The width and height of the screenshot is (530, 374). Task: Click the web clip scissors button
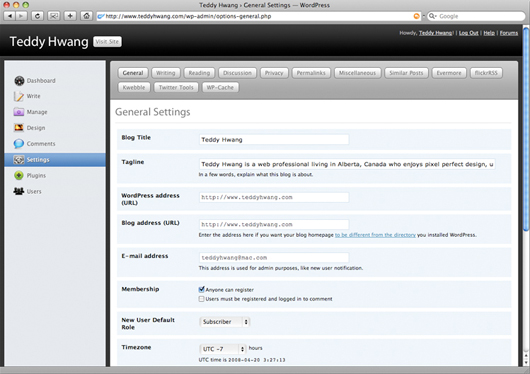(x=54, y=16)
